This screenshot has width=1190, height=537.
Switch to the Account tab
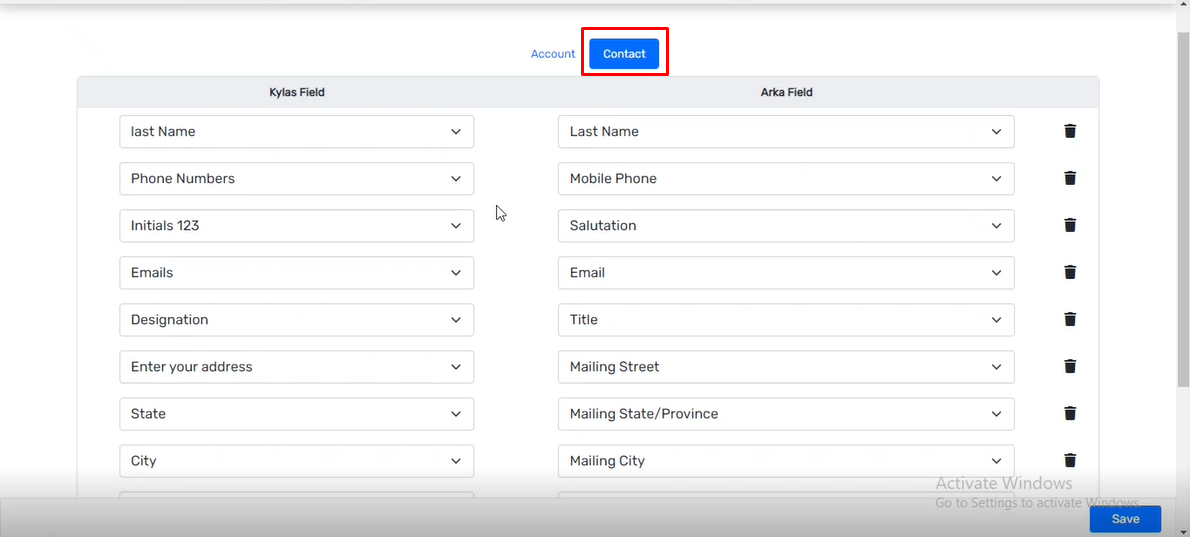point(552,54)
